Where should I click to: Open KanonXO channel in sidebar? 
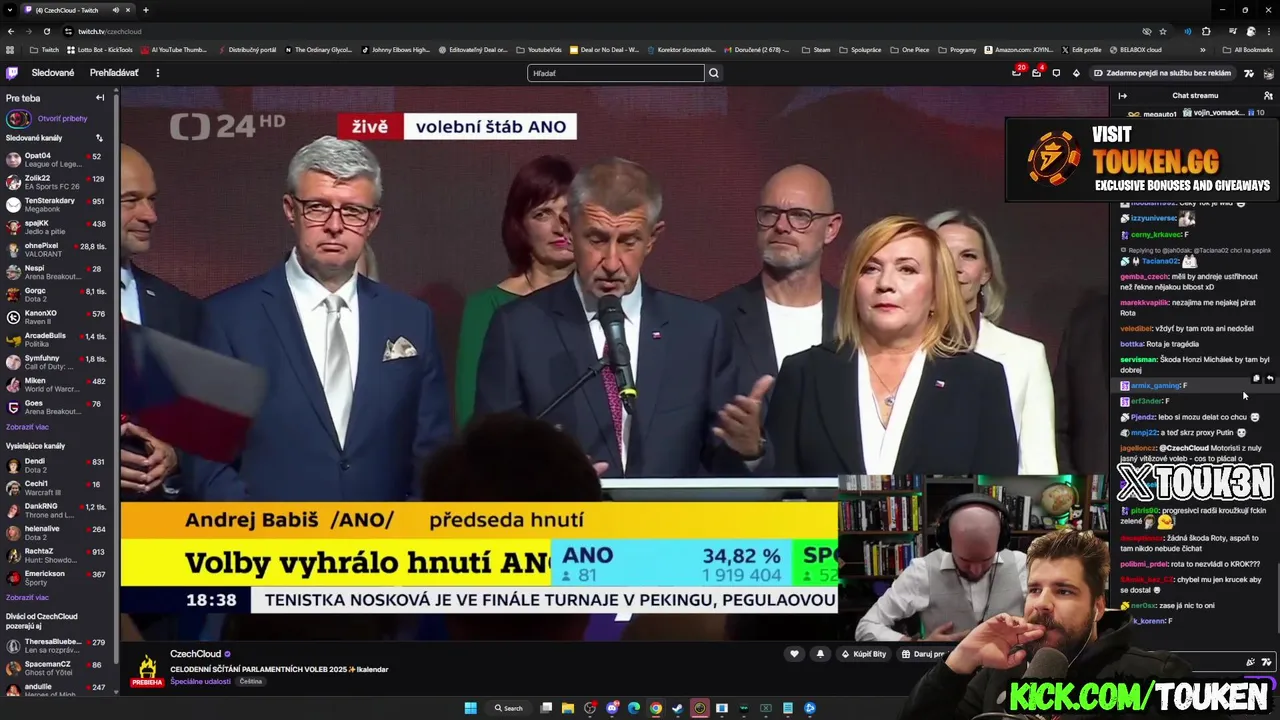[58, 318]
